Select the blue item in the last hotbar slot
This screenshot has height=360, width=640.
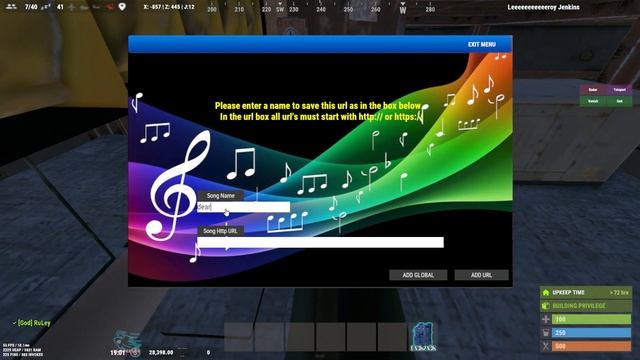click(x=423, y=337)
